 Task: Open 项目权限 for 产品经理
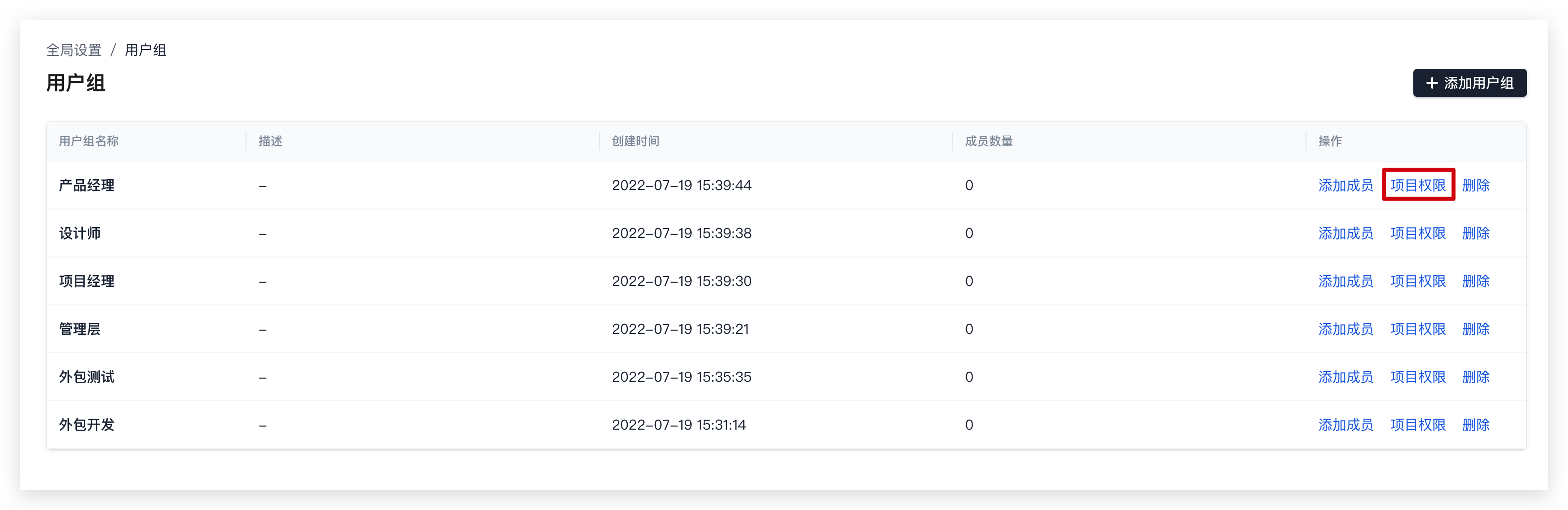(x=1418, y=185)
